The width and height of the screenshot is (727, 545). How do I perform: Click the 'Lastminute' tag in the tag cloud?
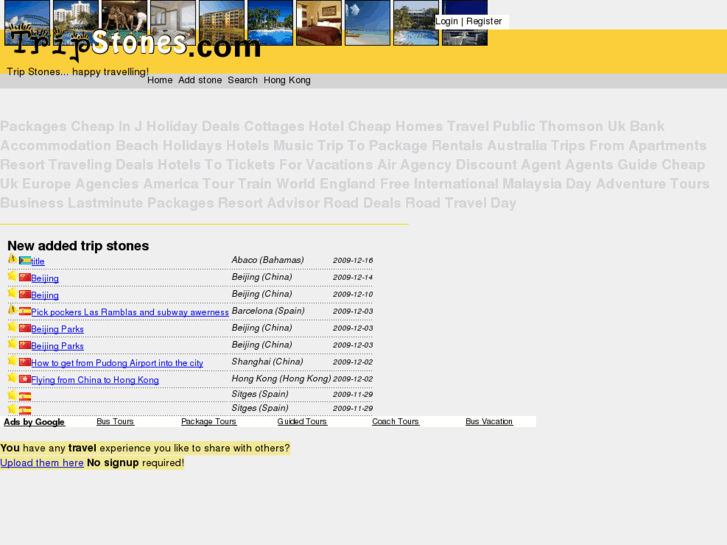(105, 203)
